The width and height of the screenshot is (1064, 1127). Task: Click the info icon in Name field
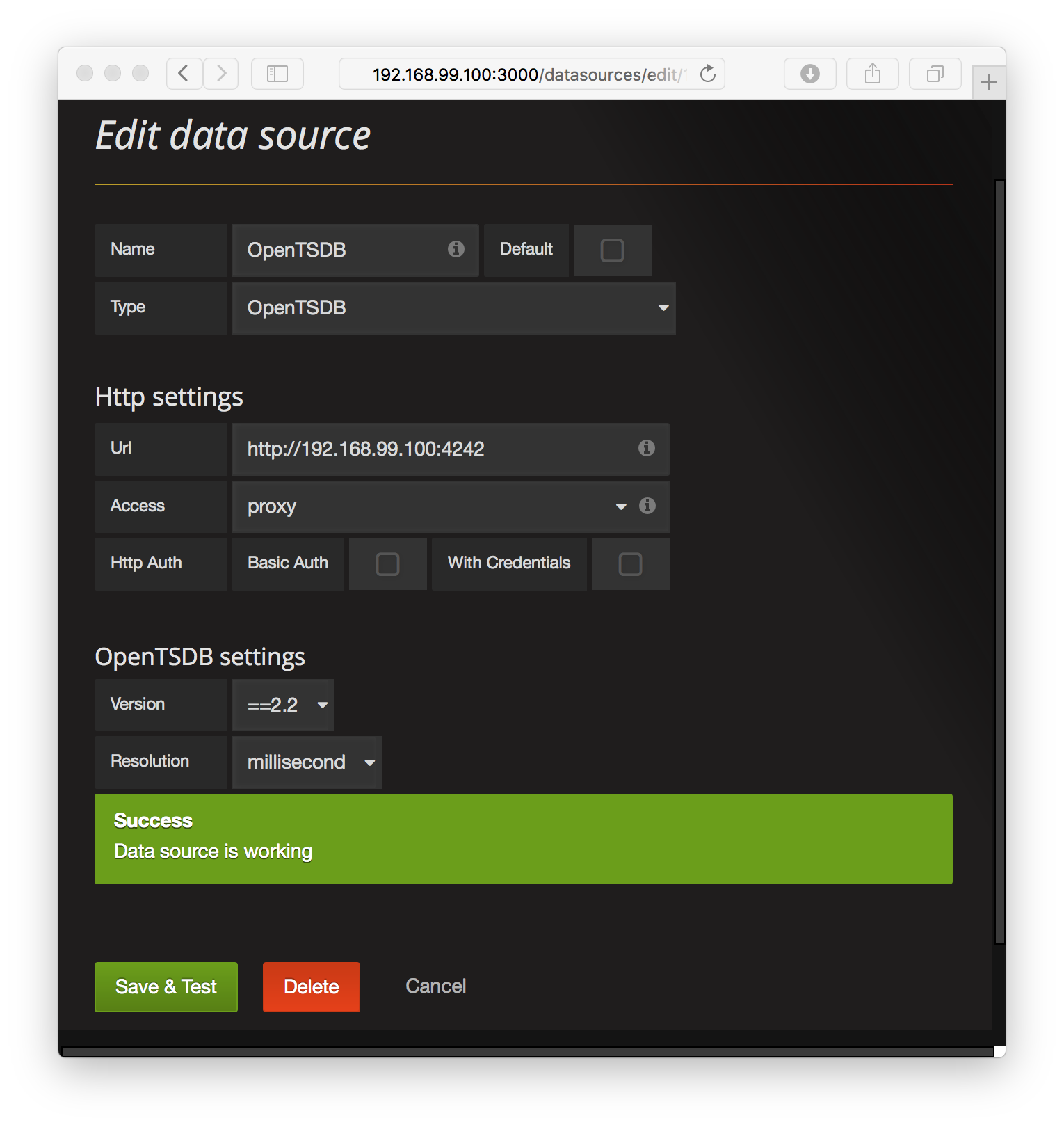(x=456, y=249)
